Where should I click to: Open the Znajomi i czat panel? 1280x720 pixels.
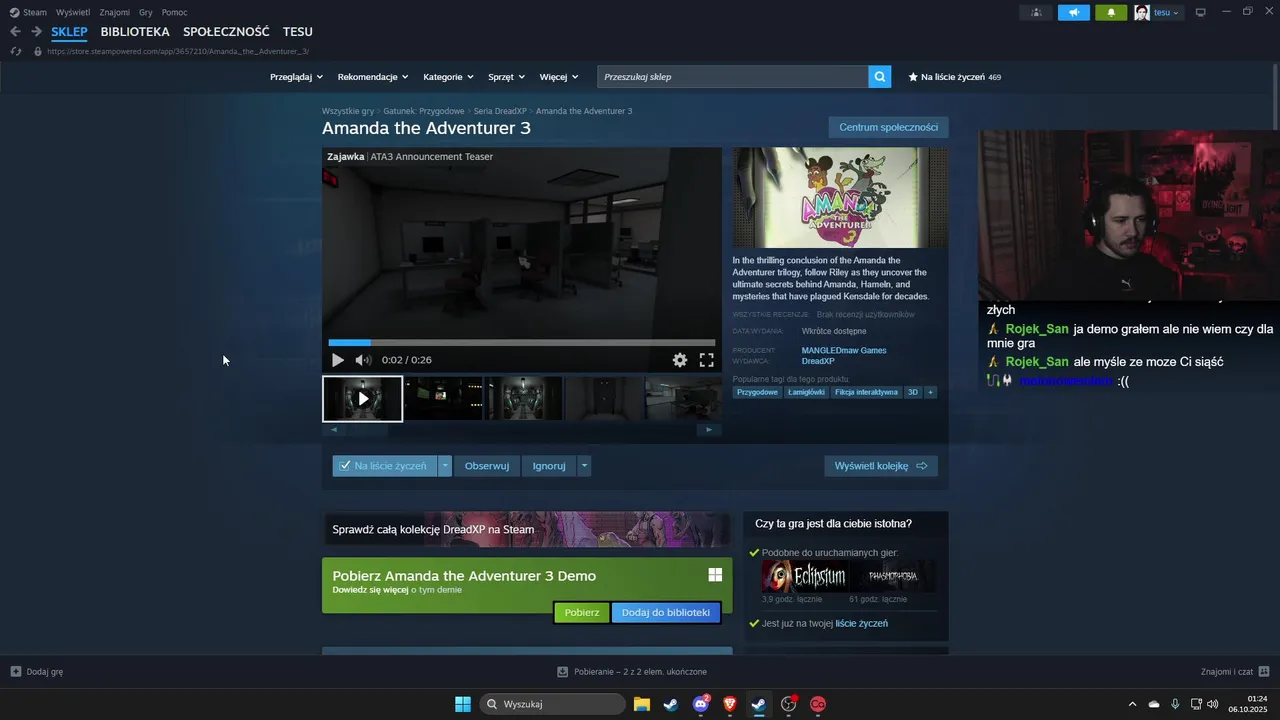point(1235,672)
